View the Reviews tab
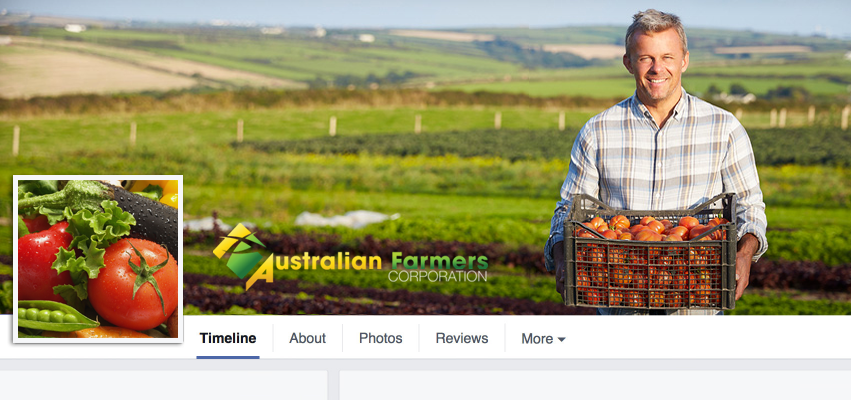The height and width of the screenshot is (400, 851). [462, 338]
